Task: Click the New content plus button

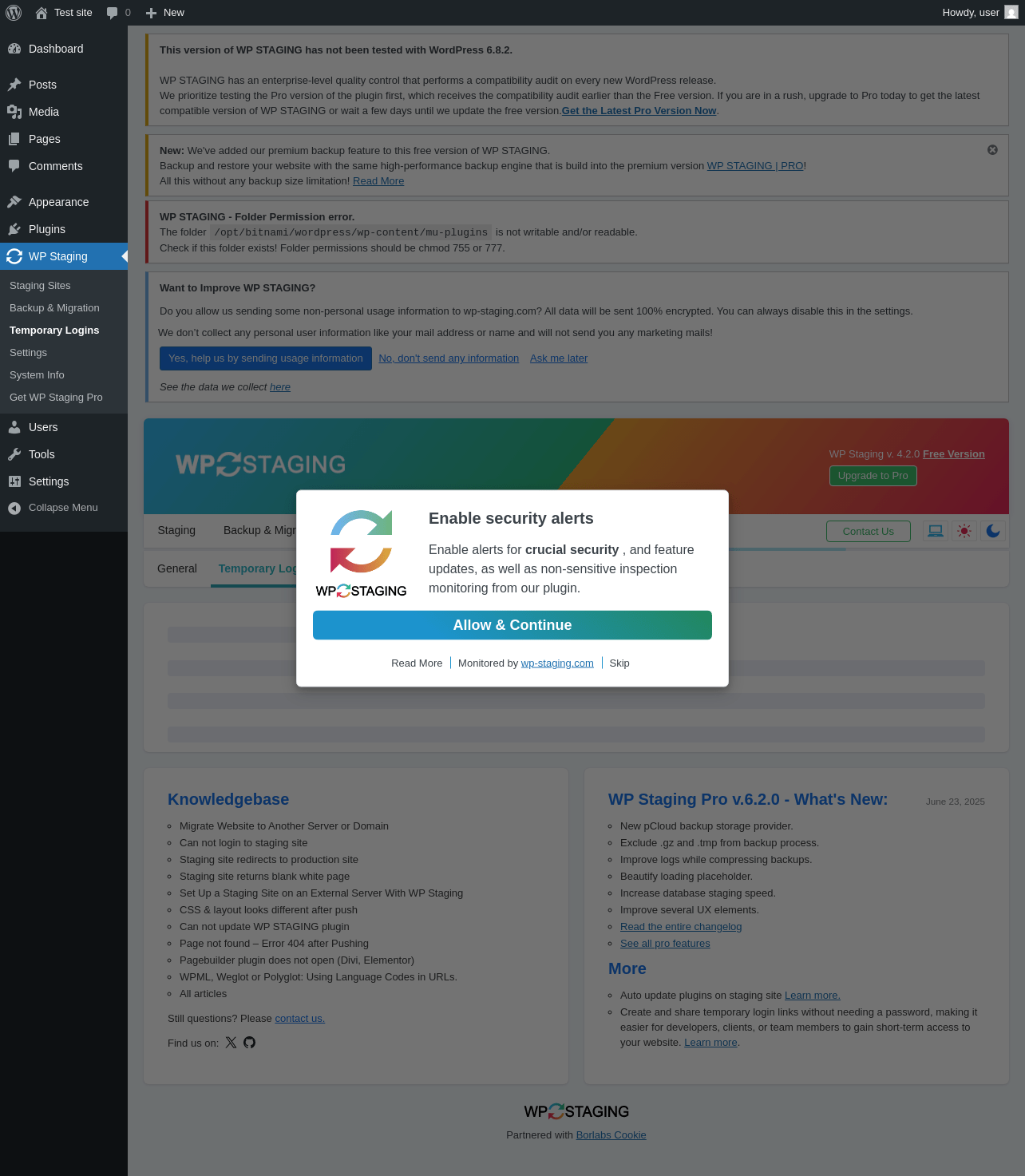Action: tap(165, 13)
